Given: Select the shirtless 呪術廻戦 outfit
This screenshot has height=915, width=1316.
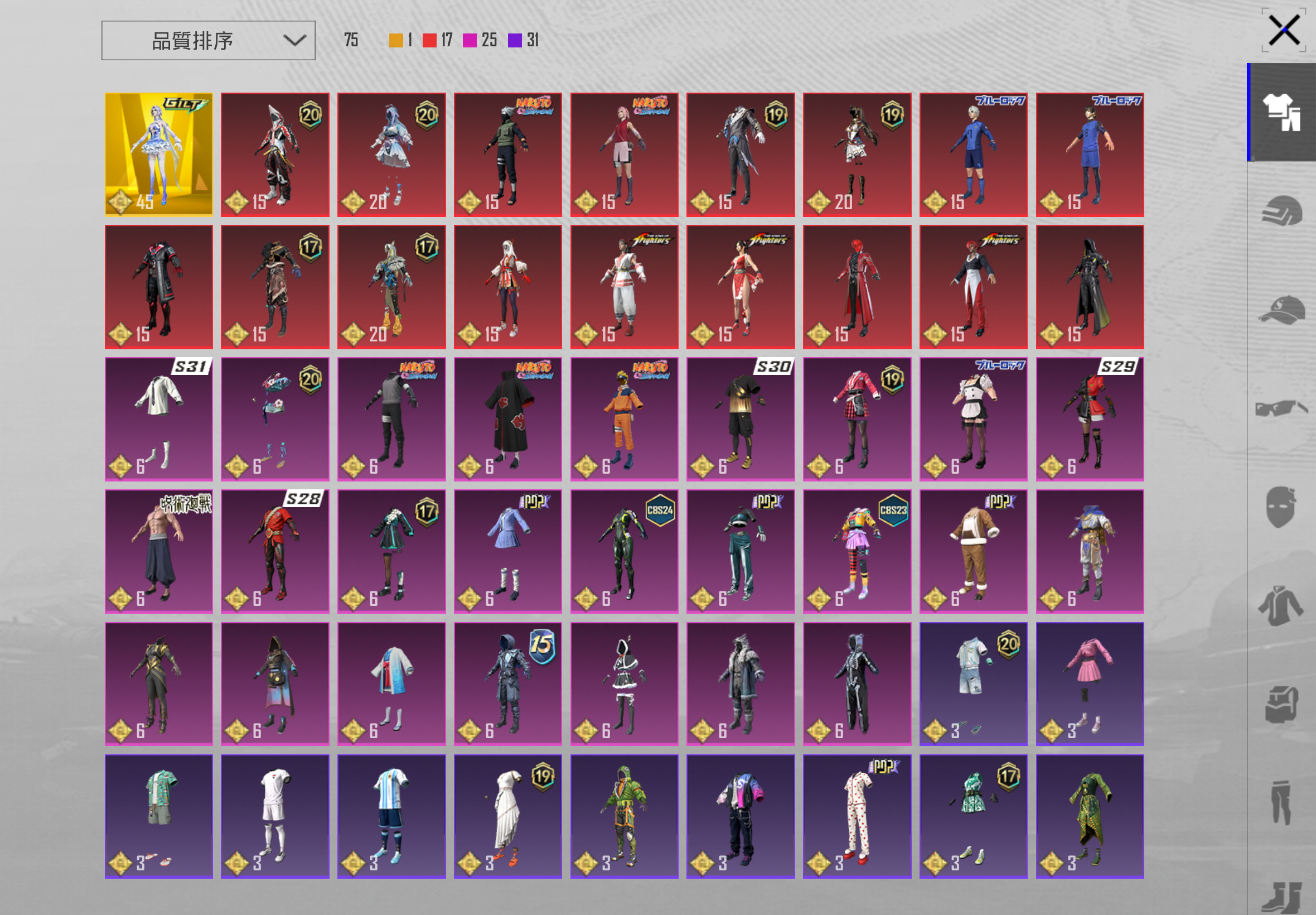Looking at the screenshot, I should (x=159, y=552).
